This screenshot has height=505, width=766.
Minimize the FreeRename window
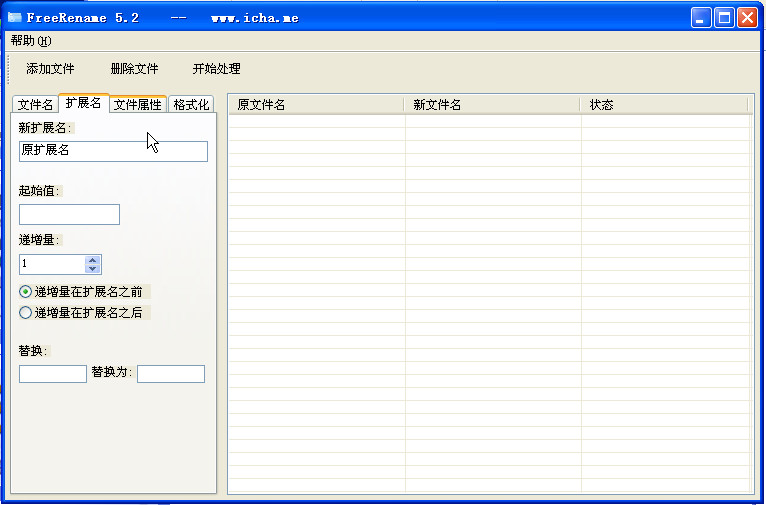pyautogui.click(x=701, y=18)
